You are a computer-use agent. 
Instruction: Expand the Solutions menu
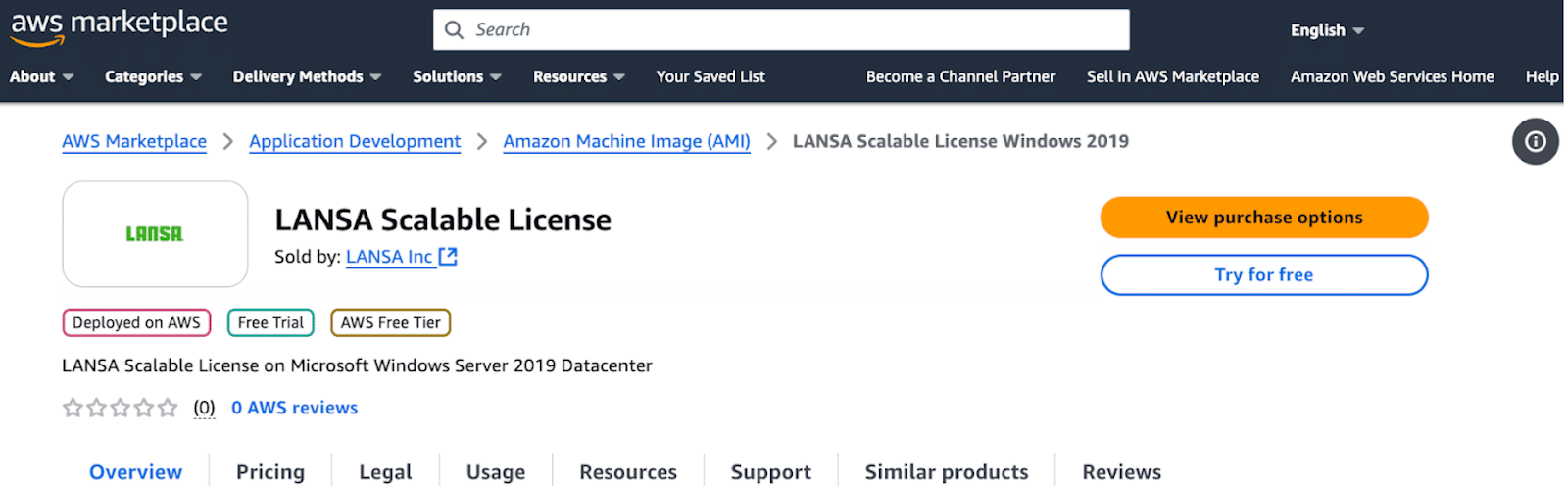coord(457,76)
